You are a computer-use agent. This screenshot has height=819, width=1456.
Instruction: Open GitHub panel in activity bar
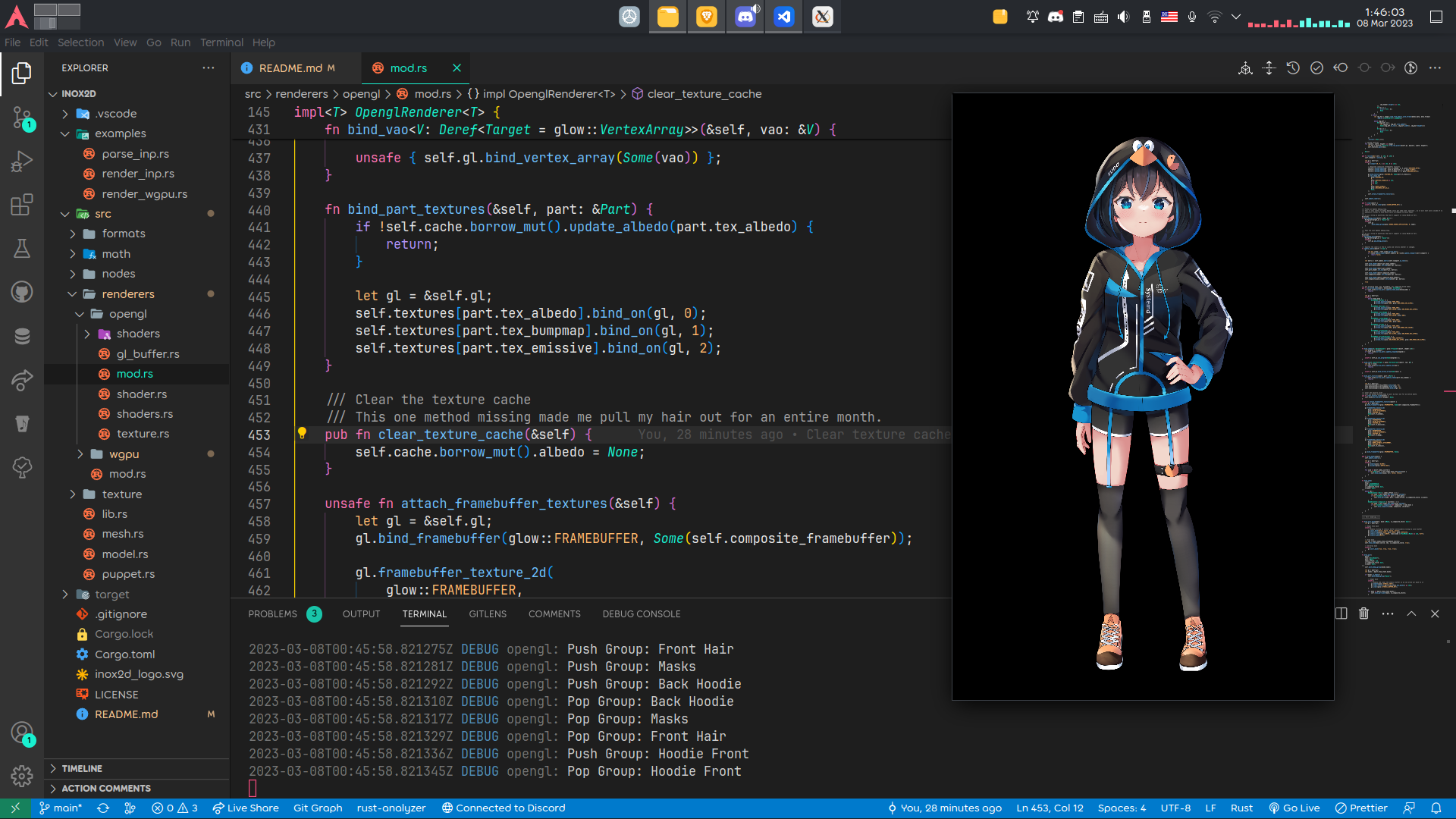(x=22, y=292)
